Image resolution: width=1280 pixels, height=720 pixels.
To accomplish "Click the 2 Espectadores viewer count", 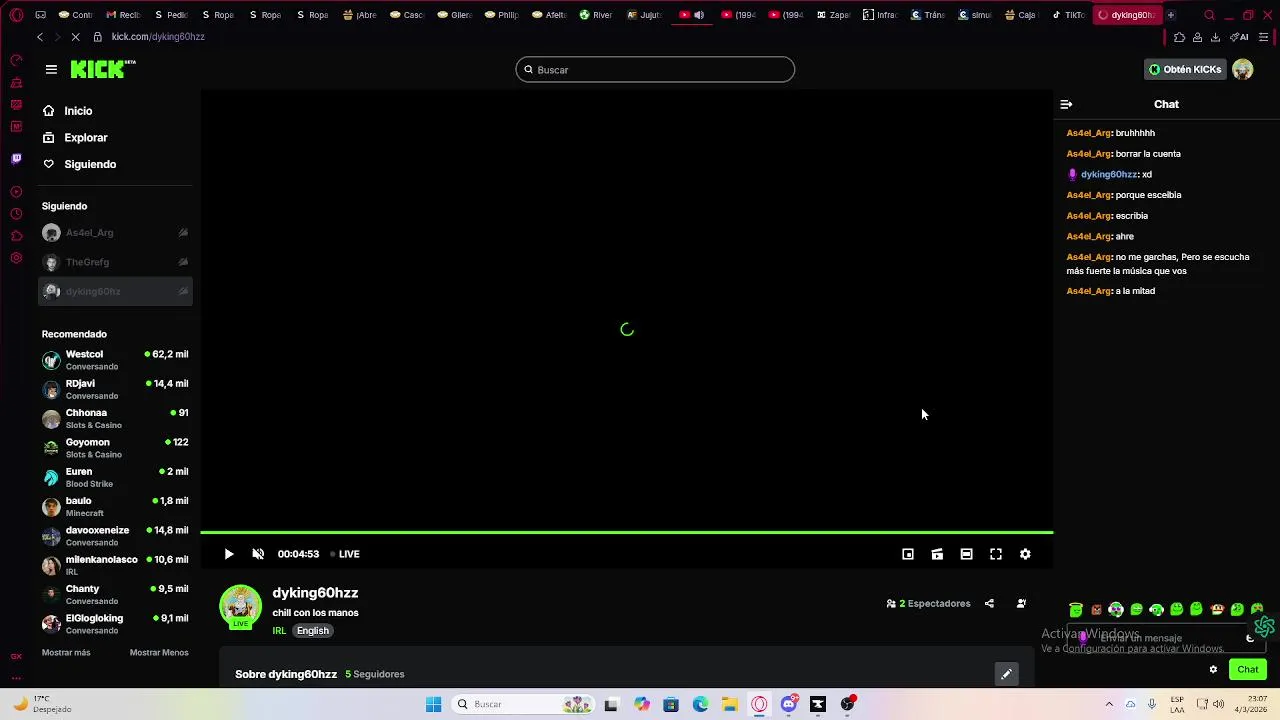I will [928, 604].
